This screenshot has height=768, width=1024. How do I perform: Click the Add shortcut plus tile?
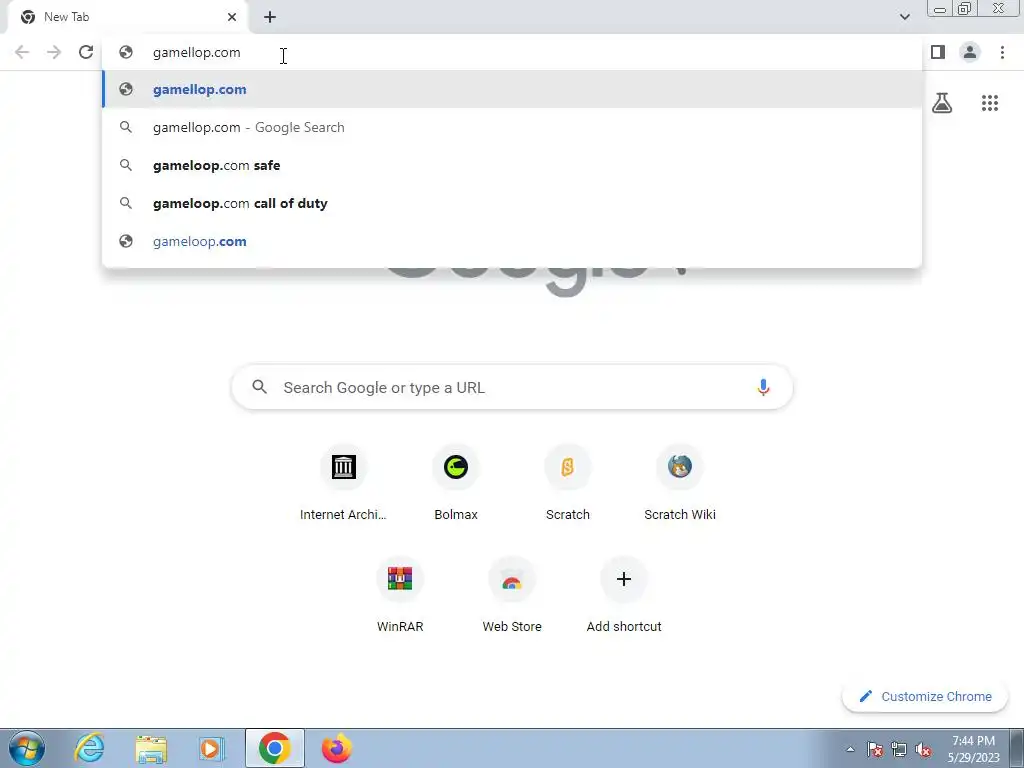coord(624,595)
